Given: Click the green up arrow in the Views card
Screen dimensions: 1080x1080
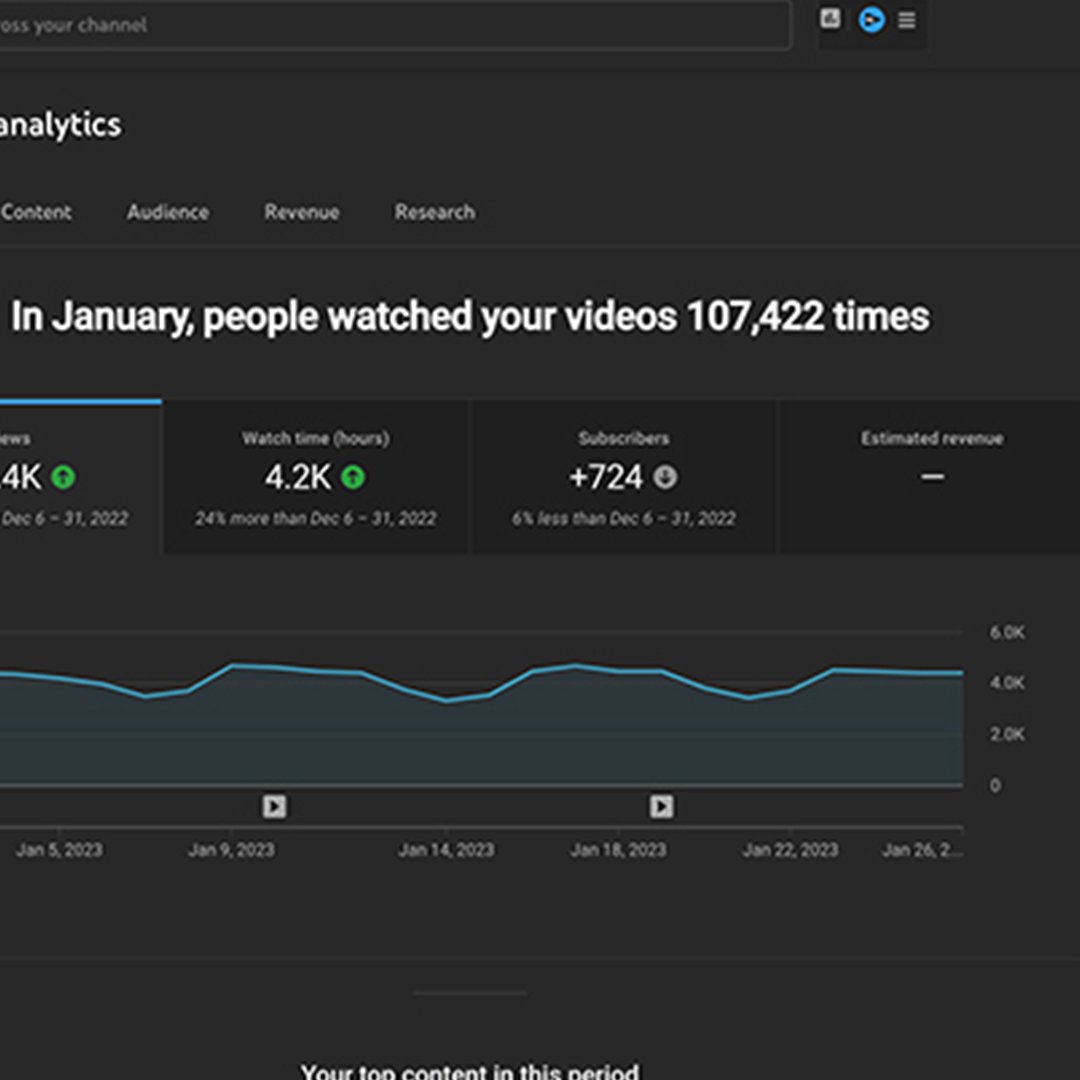Looking at the screenshot, I should (x=63, y=478).
